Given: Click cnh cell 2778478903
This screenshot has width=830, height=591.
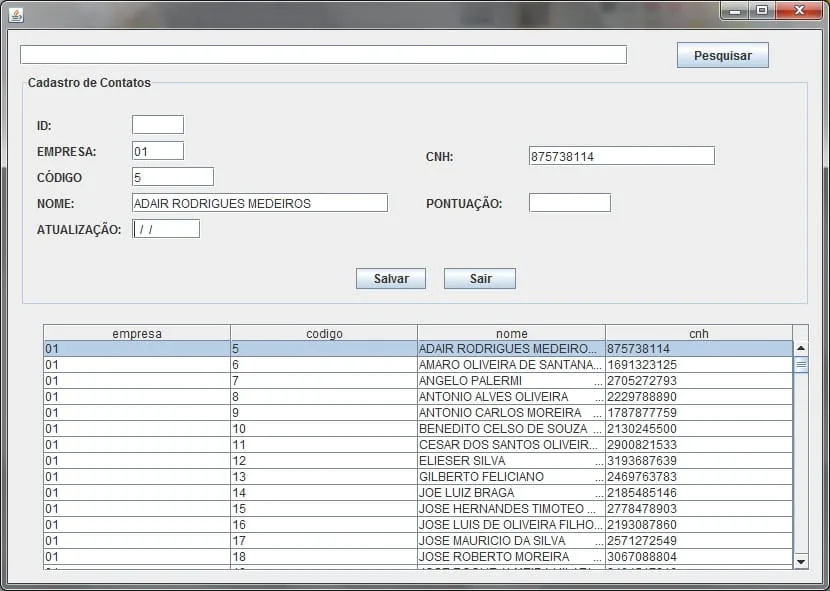Looking at the screenshot, I should pos(699,508).
